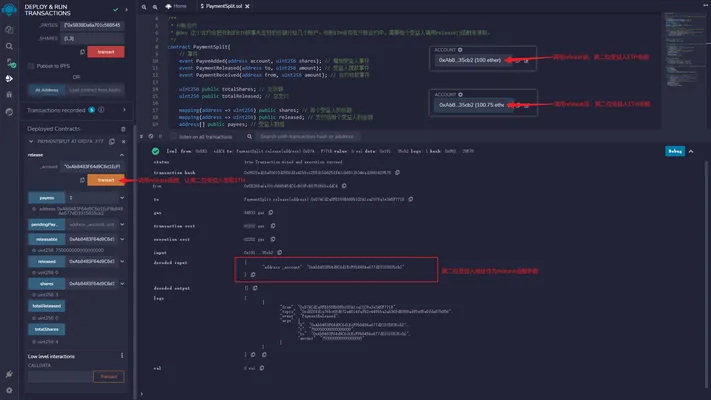711x400 pixels.
Task: Click the orange release transact button
Action: click(106, 180)
